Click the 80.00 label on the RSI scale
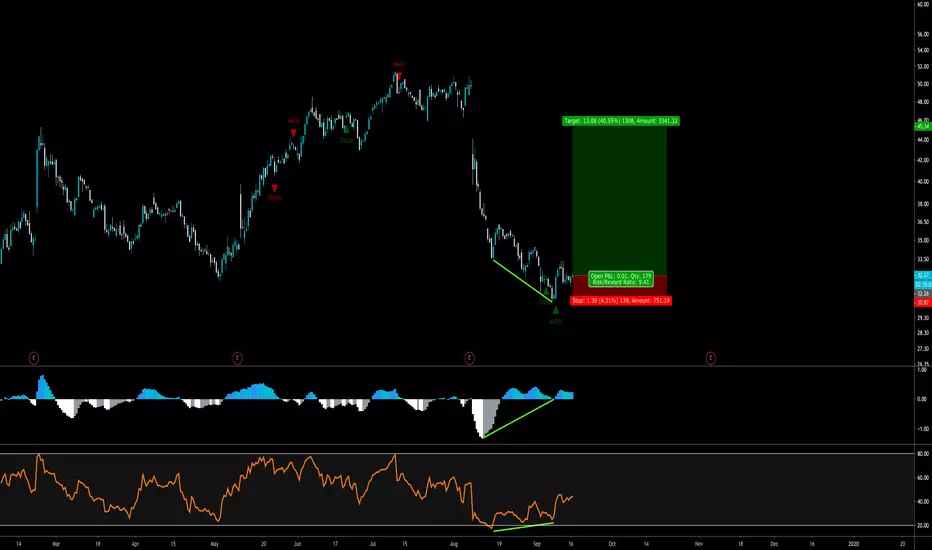Image resolution: width=932 pixels, height=550 pixels. pos(922,454)
